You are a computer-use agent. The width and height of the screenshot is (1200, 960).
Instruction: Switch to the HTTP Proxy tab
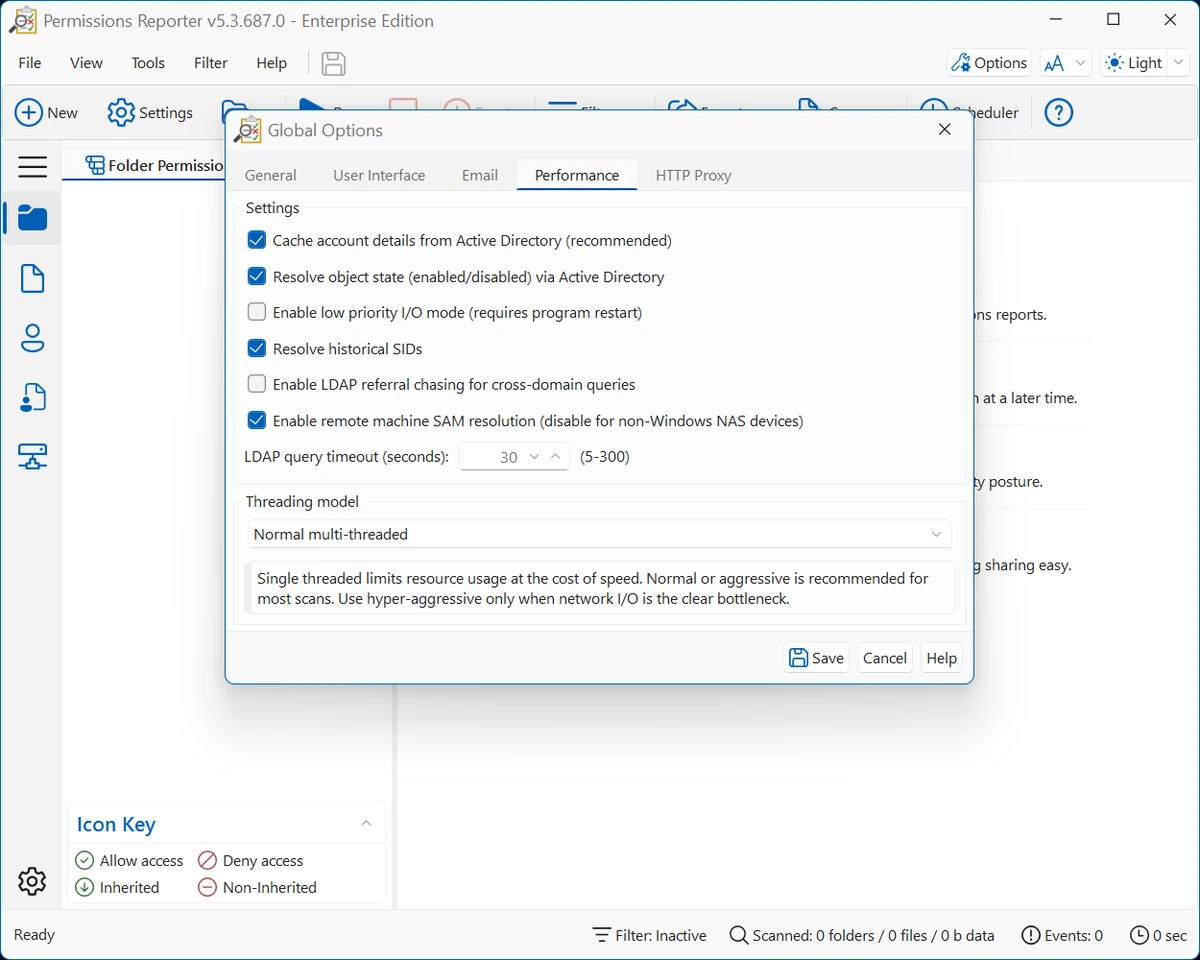[694, 175]
